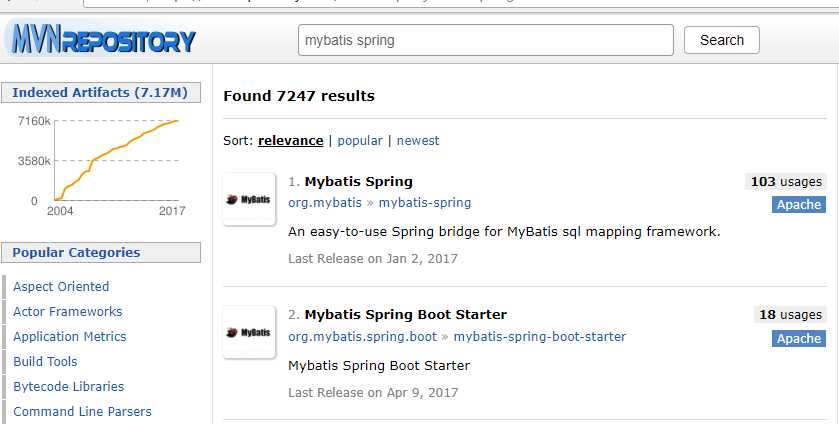Open the MyBatis logo for Mybatis Spring
The image size is (839, 424).
(249, 199)
